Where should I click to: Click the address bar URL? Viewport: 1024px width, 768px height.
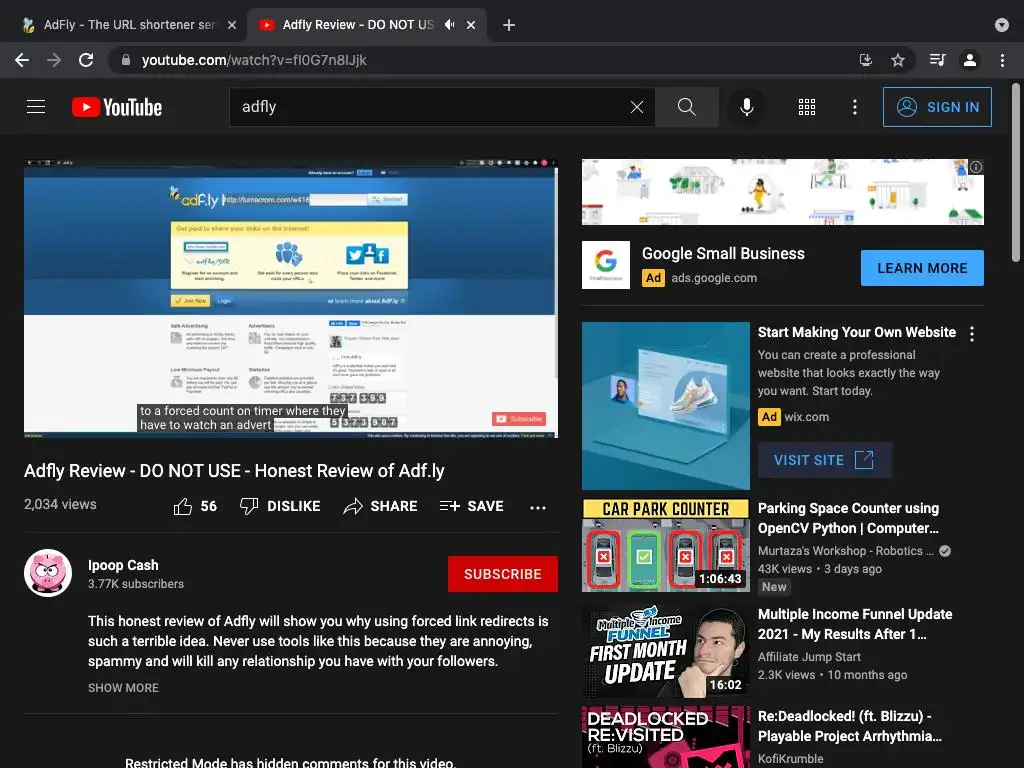[x=254, y=60]
